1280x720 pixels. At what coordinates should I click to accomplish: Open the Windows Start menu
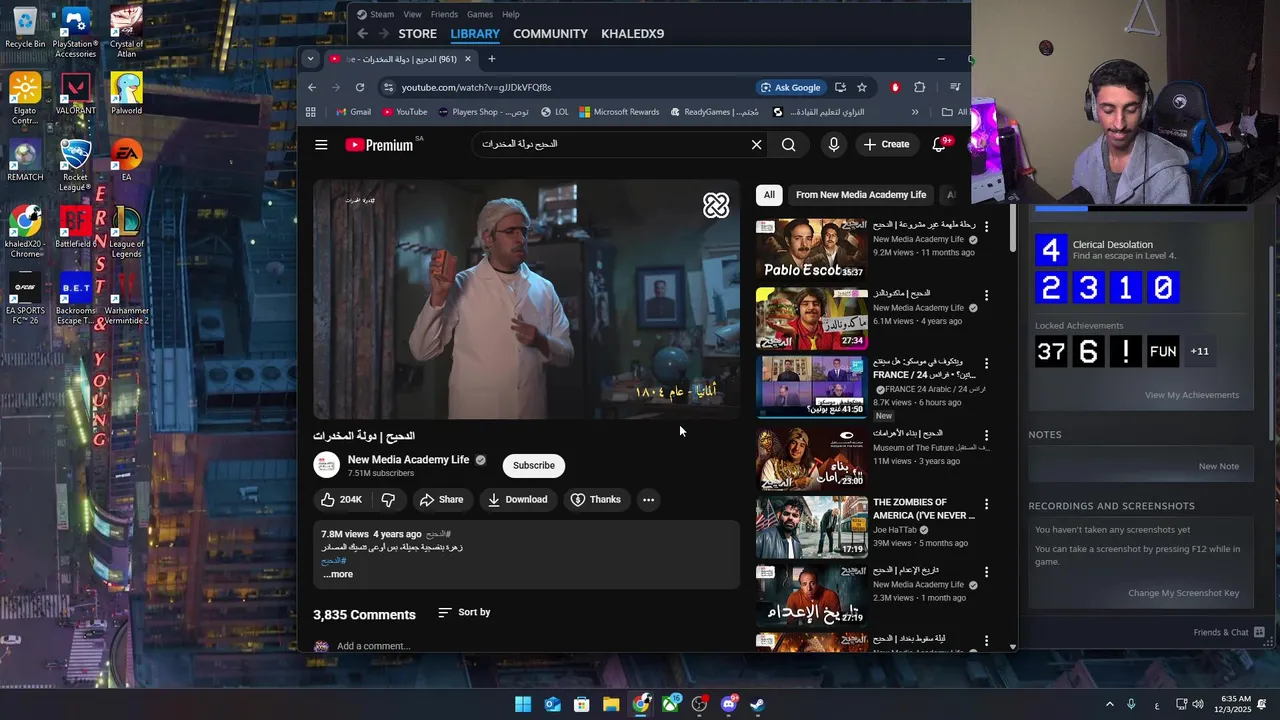tap(523, 704)
